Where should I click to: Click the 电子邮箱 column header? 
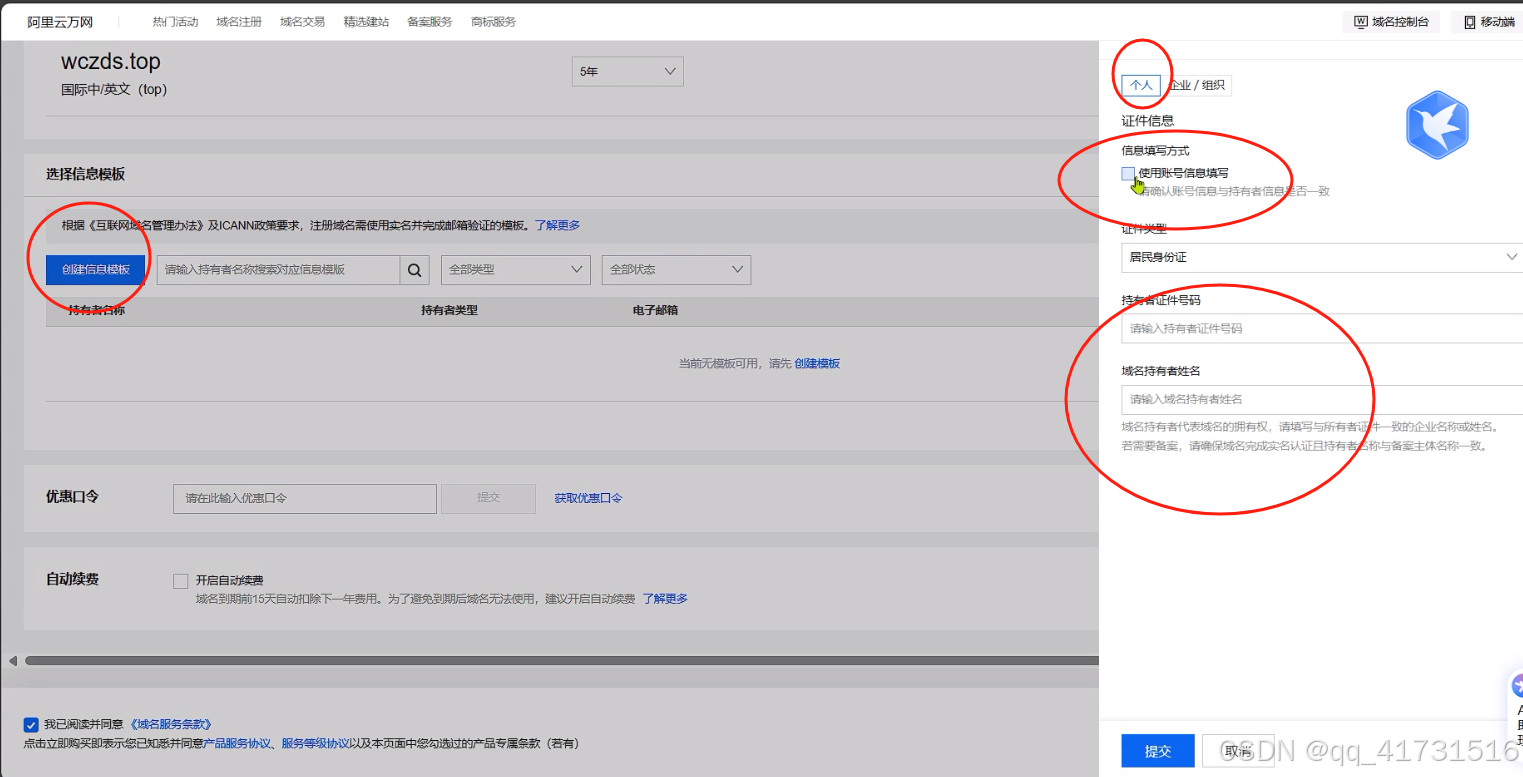(656, 311)
